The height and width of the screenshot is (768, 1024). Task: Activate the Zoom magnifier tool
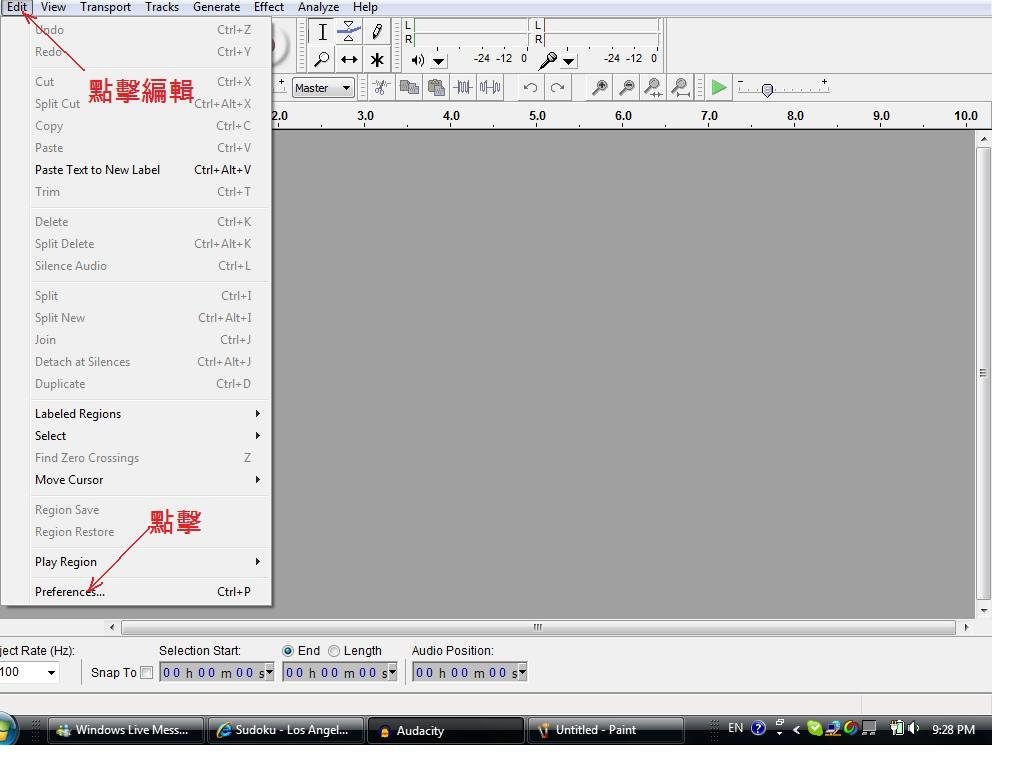(x=322, y=59)
